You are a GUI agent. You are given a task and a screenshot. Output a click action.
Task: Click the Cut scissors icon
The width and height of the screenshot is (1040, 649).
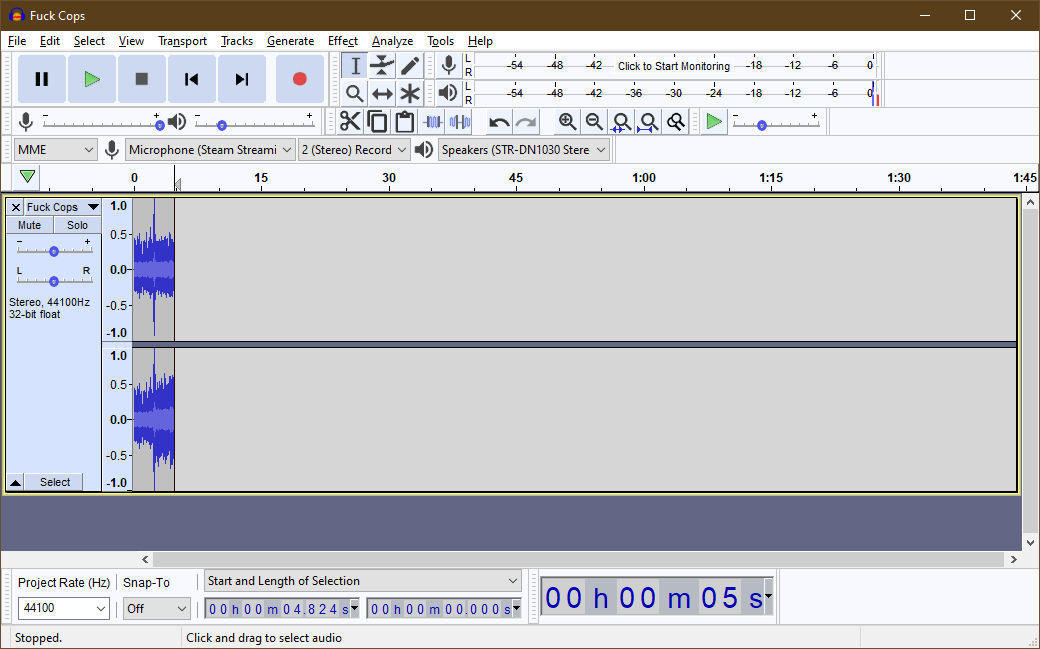tap(350, 122)
